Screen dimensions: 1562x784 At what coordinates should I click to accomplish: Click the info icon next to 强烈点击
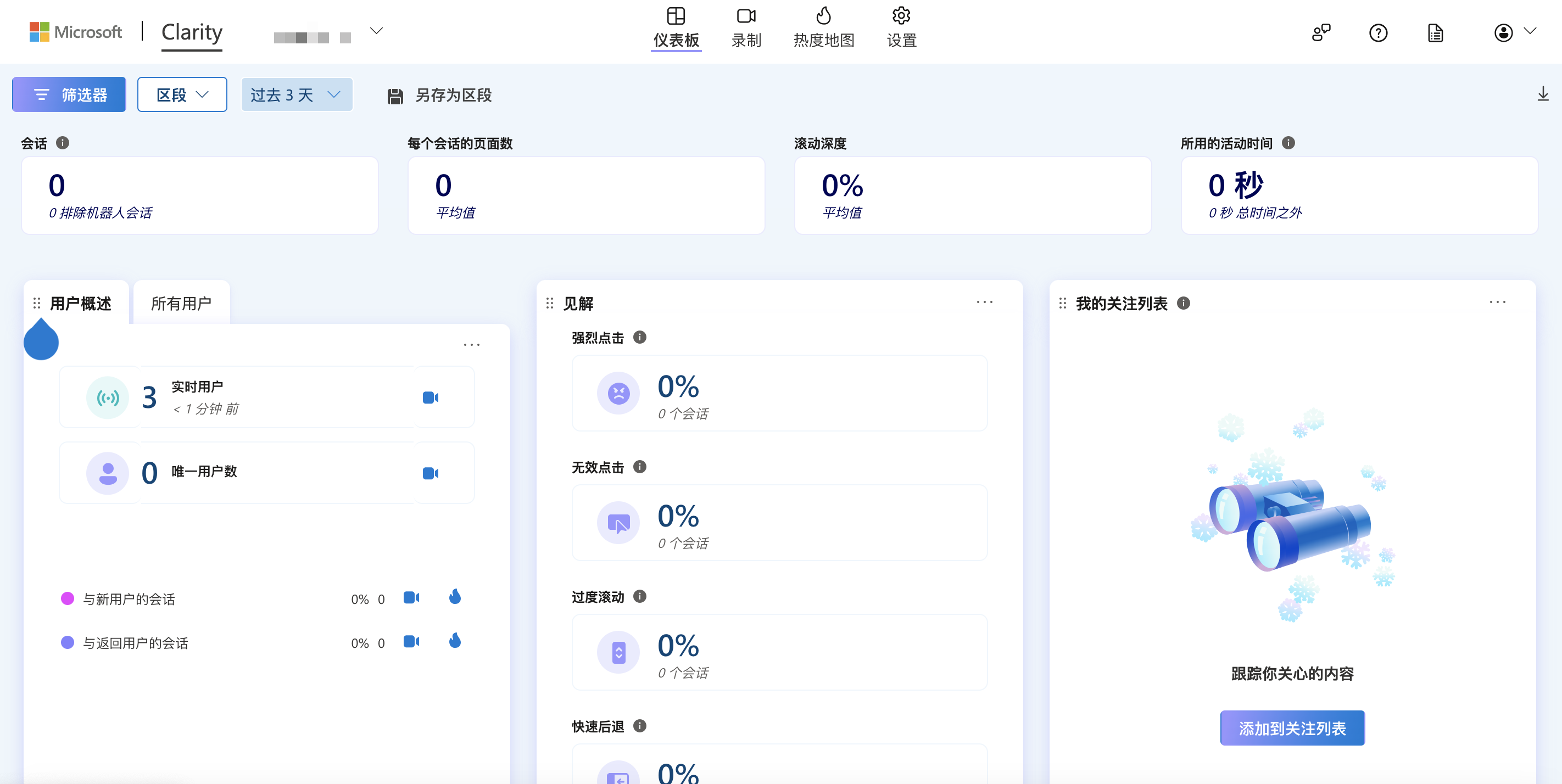(639, 337)
